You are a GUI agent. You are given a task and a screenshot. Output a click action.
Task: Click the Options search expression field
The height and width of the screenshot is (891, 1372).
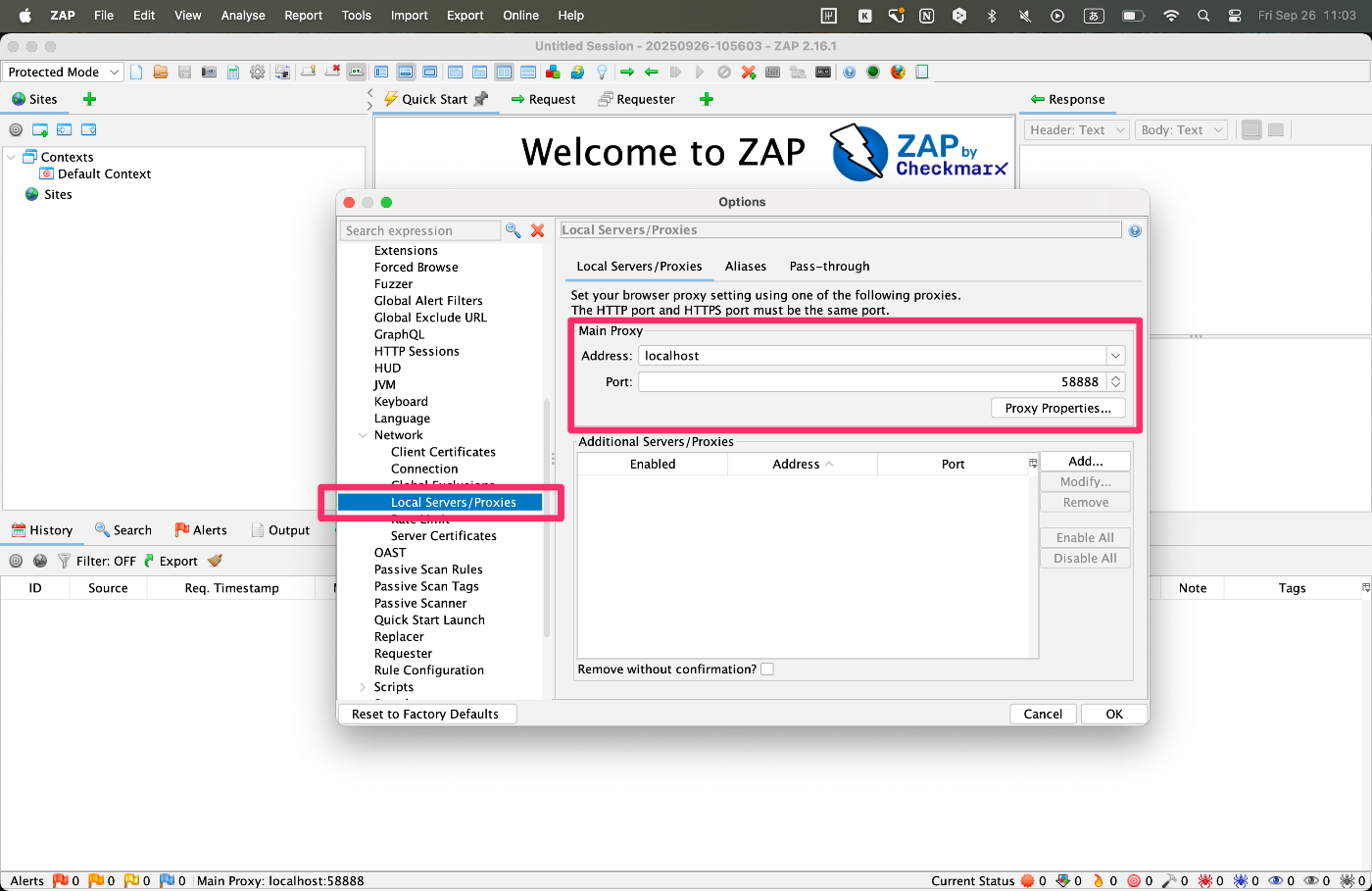[x=420, y=230]
